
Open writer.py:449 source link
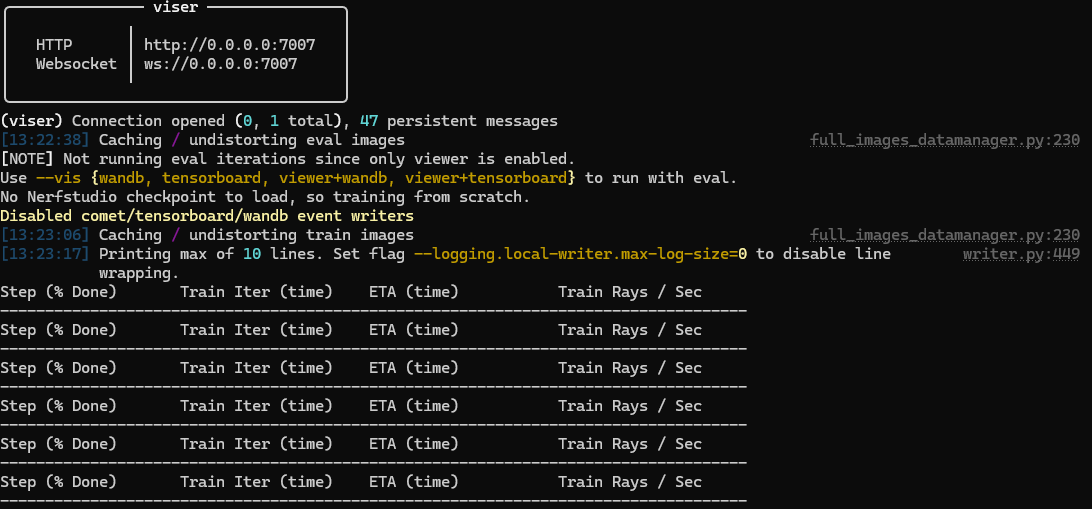click(x=1021, y=254)
